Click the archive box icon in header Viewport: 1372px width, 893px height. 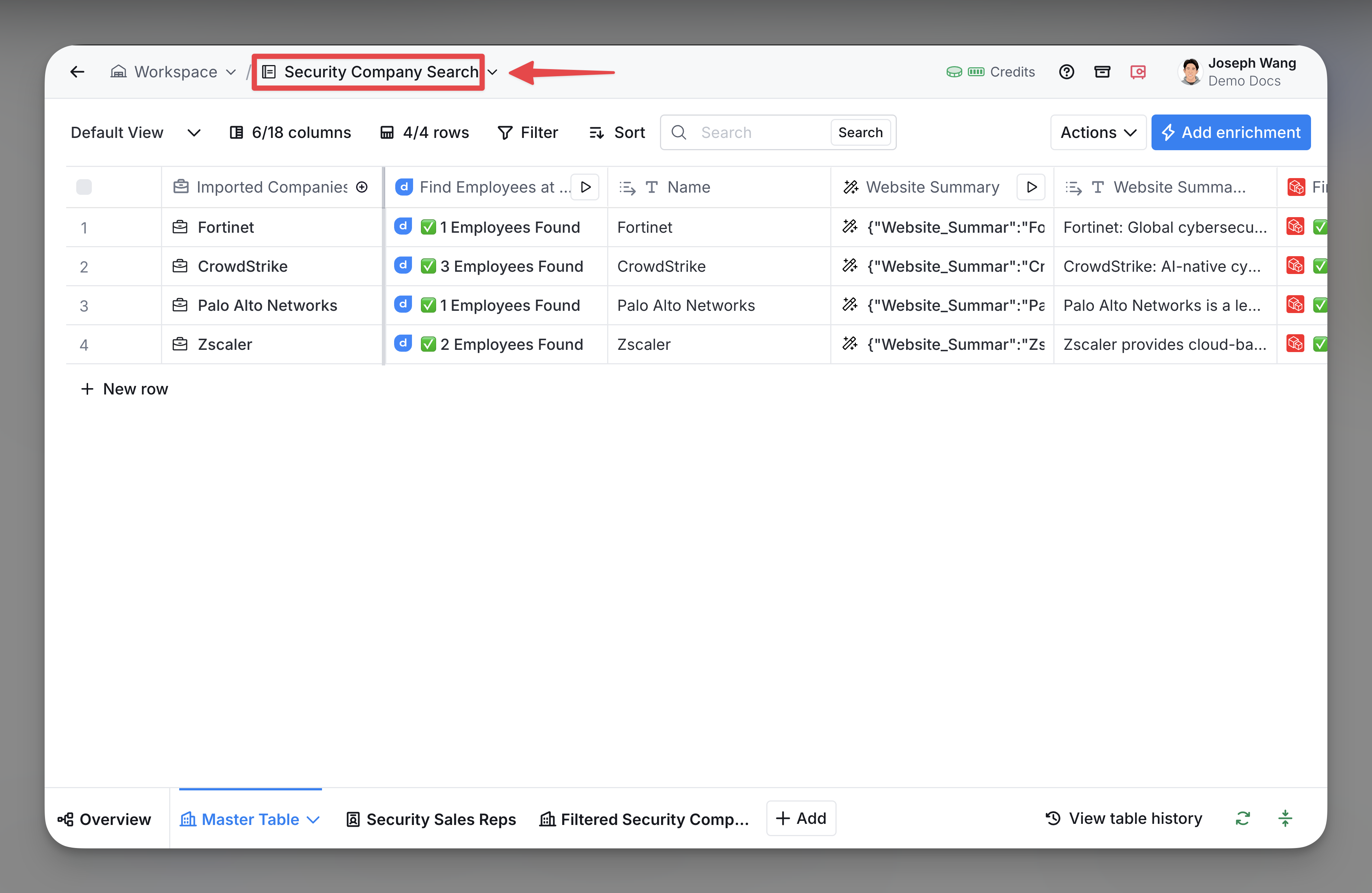click(1102, 72)
